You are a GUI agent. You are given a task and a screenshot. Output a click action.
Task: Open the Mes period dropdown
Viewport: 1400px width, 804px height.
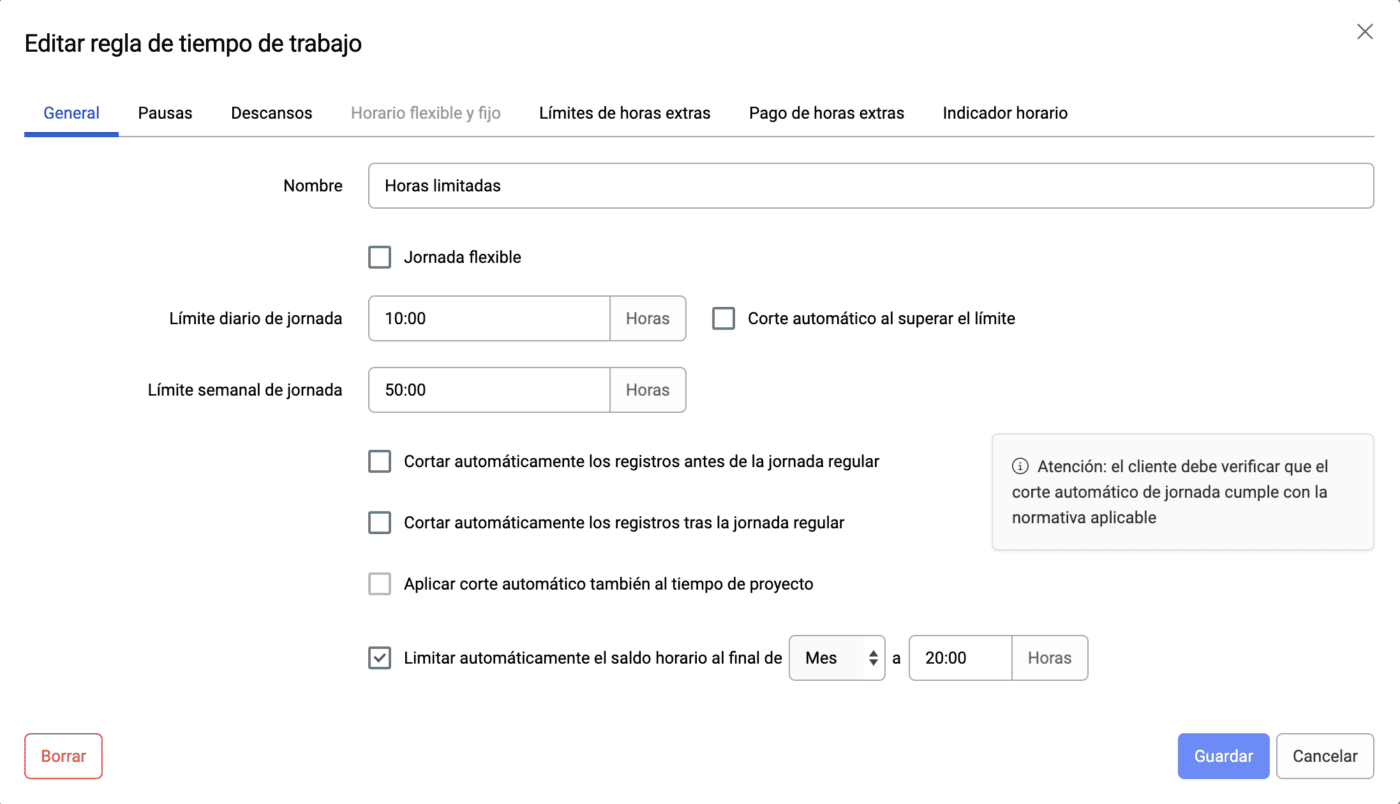point(836,658)
